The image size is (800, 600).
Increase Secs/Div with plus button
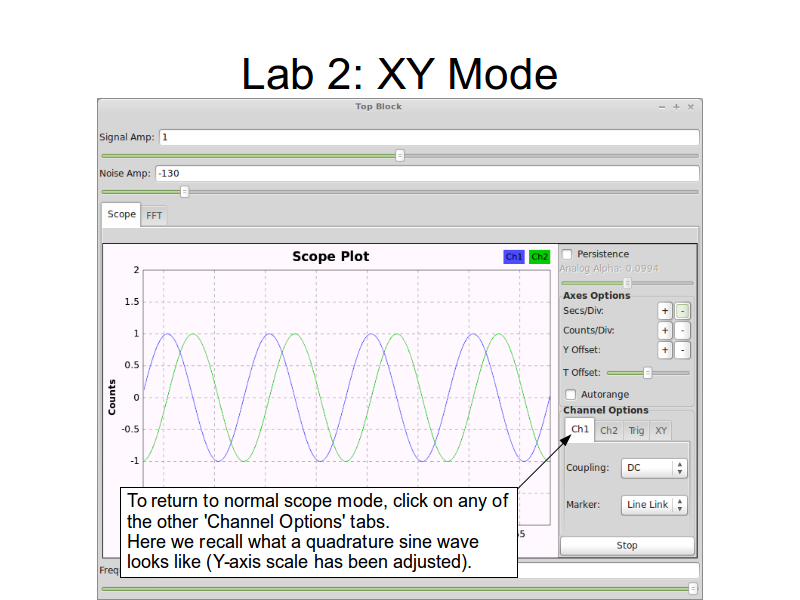click(665, 311)
